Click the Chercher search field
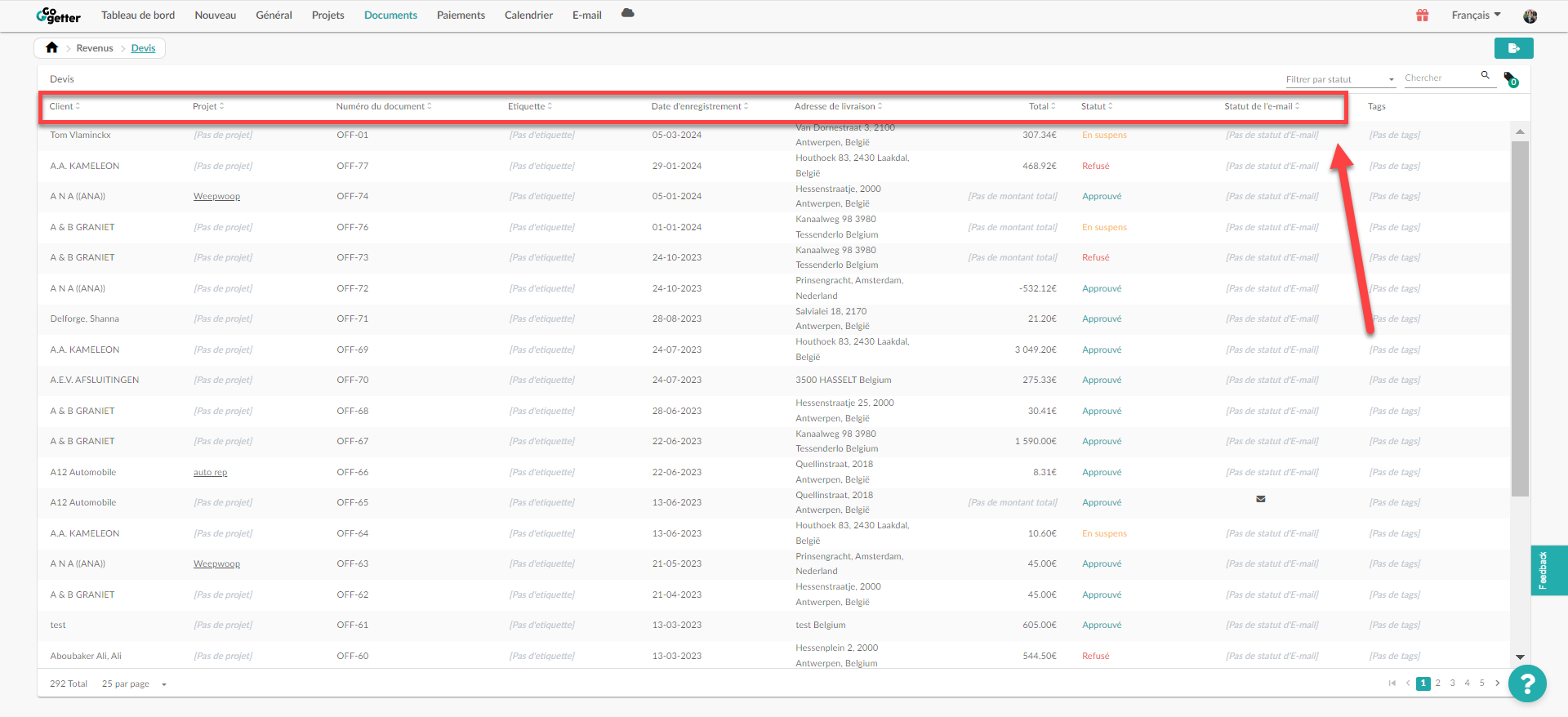The image size is (1568, 717). pos(1441,78)
